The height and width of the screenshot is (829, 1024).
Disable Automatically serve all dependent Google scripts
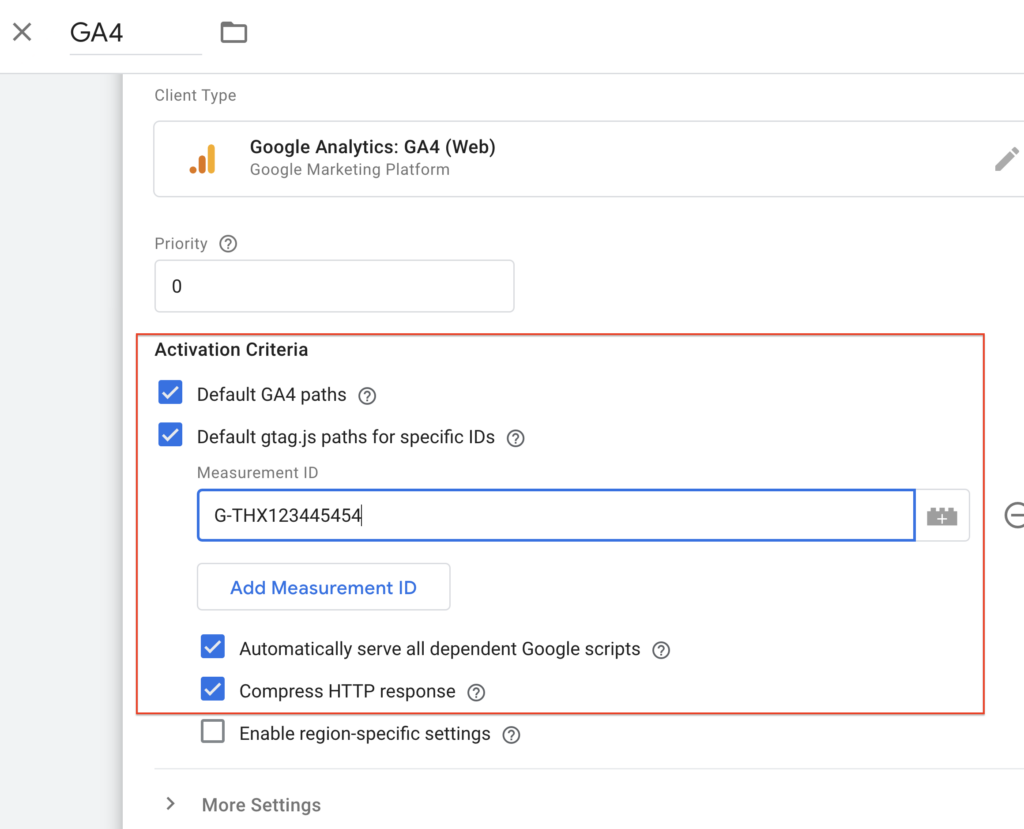tap(212, 648)
